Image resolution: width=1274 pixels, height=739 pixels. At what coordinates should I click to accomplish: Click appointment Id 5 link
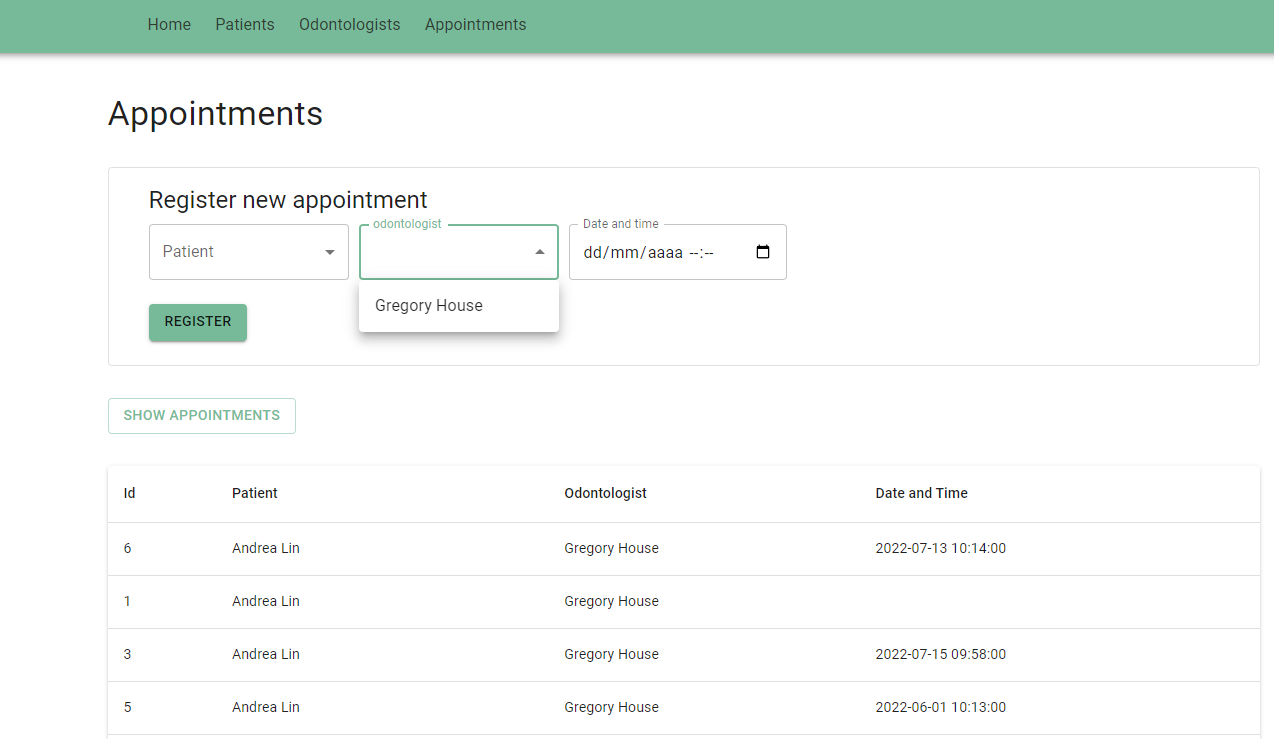pyautogui.click(x=127, y=707)
